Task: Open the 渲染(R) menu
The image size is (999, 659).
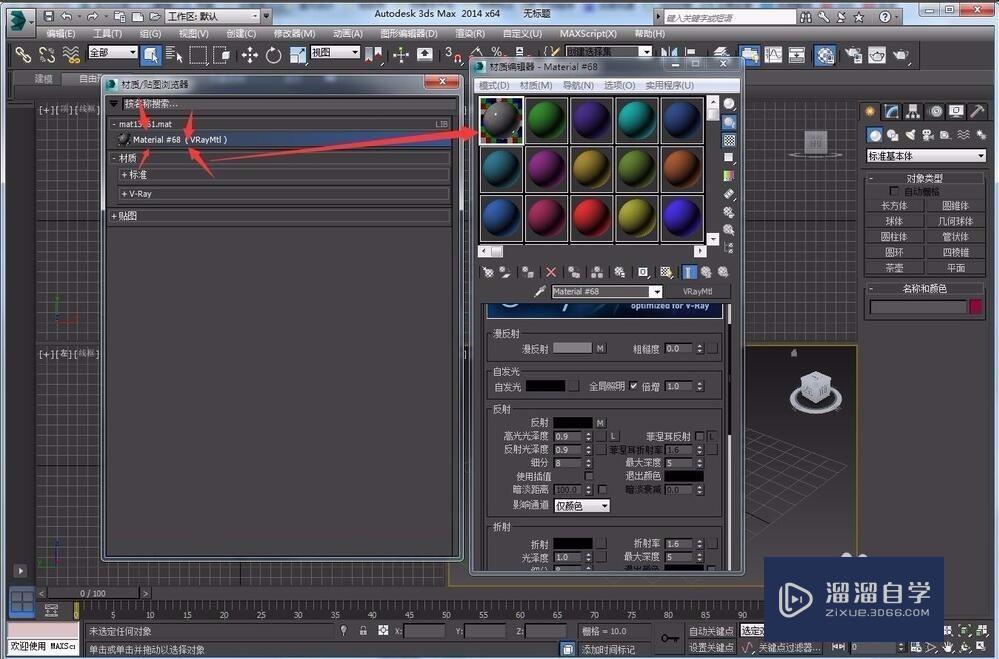Action: tap(470, 33)
